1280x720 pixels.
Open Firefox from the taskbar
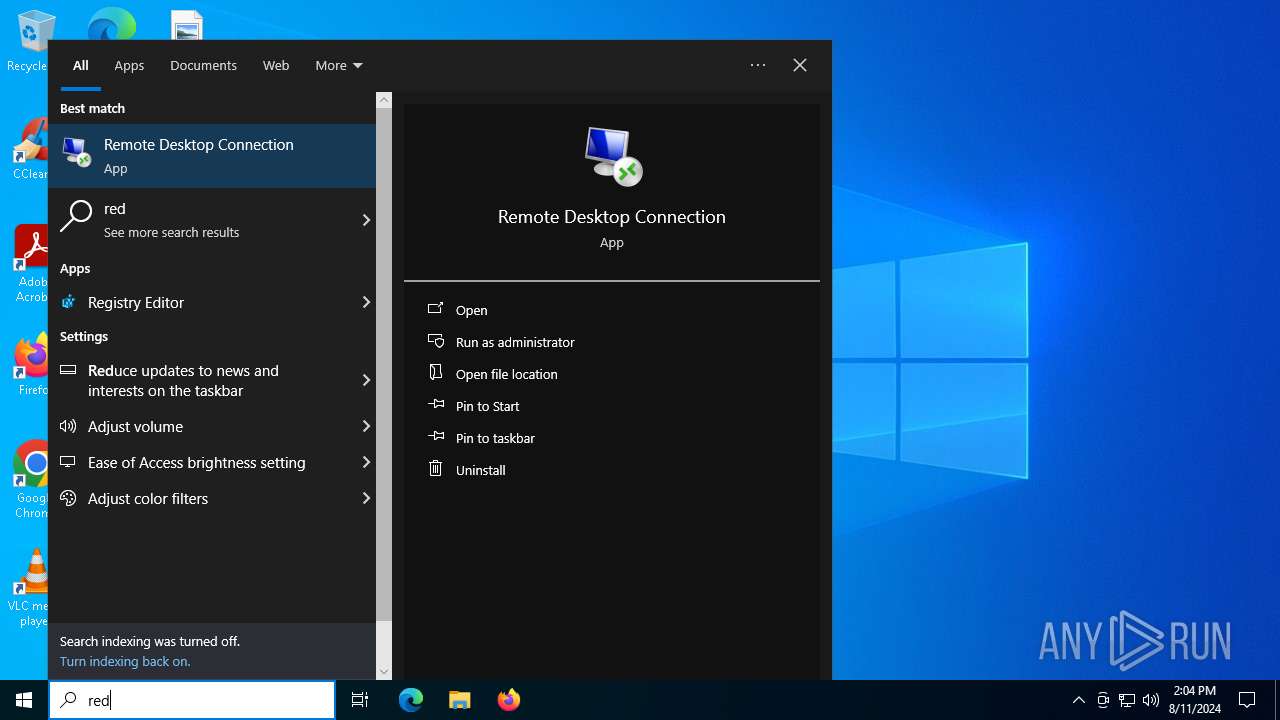[509, 700]
